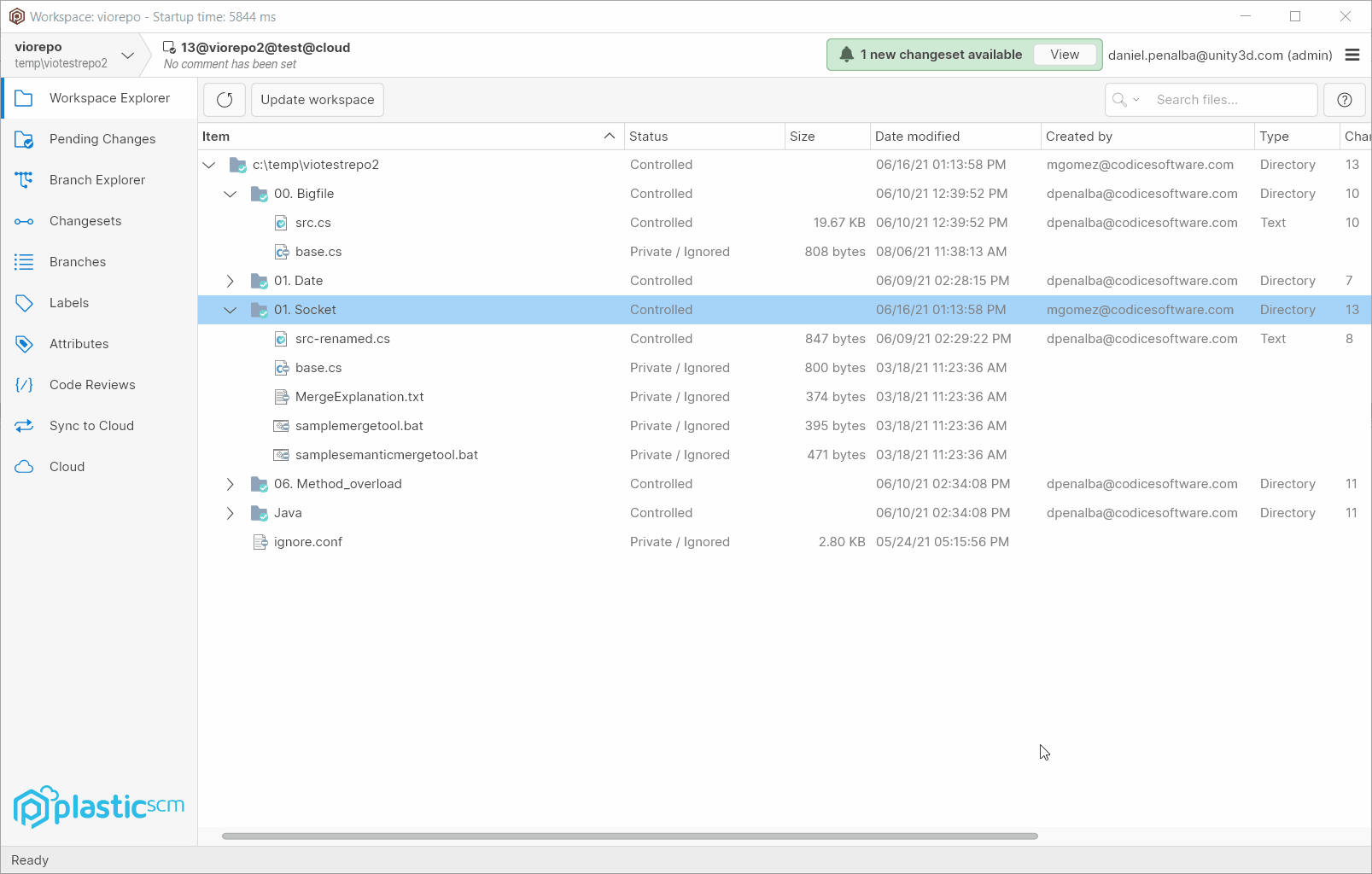Open the Code Reviews view
The image size is (1372, 874).
(92, 384)
